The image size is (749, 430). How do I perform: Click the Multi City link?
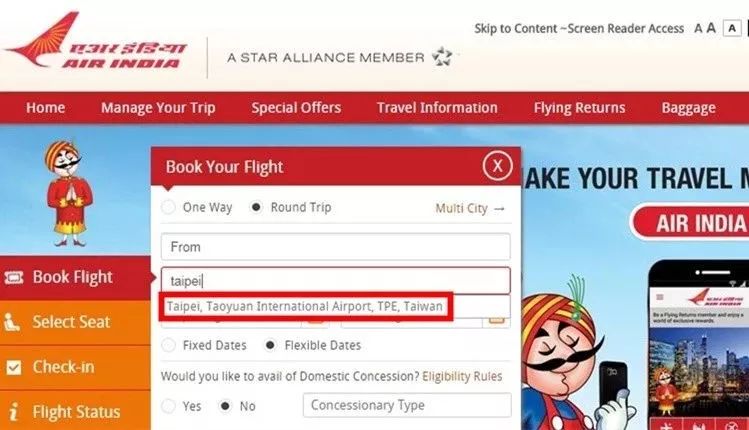point(470,208)
